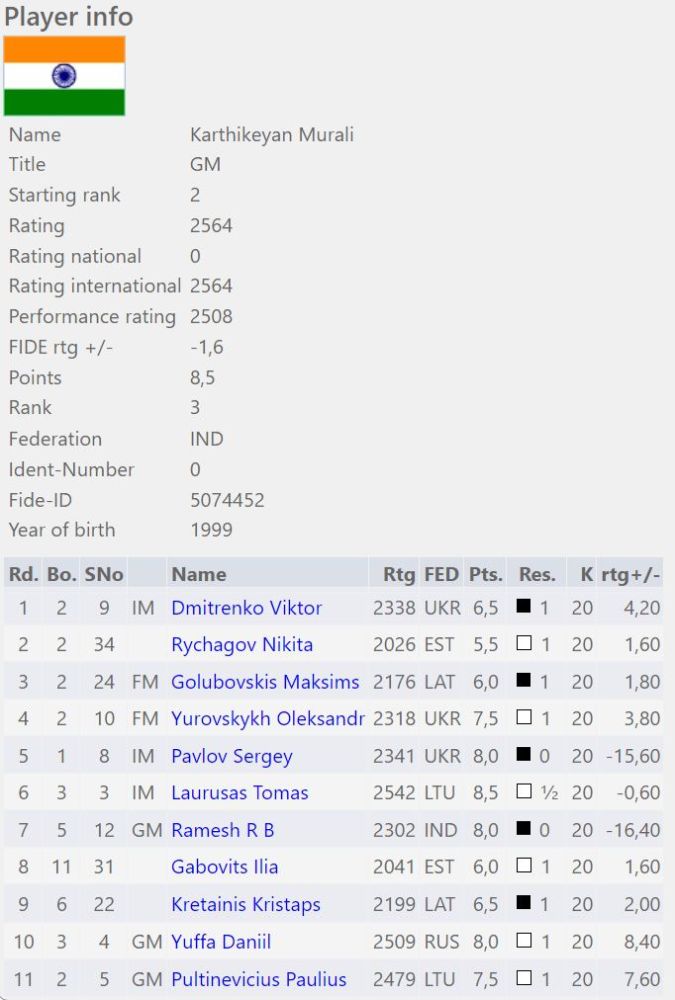This screenshot has width=675, height=1000.
Task: Click black piece square in round 1 result
Action: point(524,607)
